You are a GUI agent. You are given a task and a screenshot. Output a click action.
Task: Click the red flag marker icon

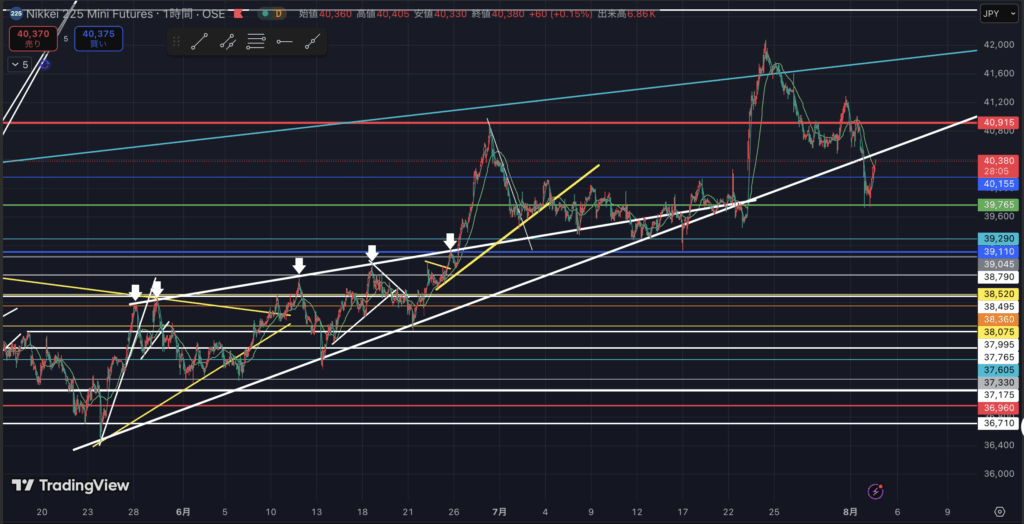click(240, 13)
